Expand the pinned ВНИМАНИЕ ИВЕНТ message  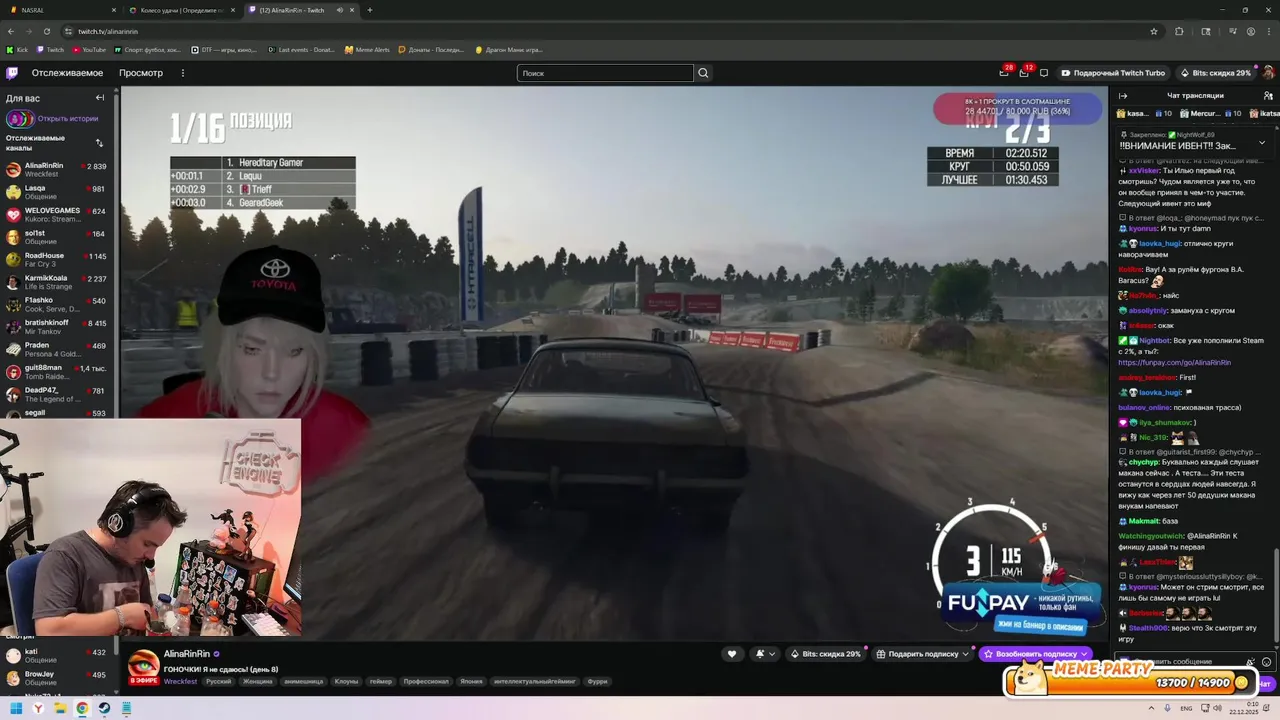tap(1261, 142)
